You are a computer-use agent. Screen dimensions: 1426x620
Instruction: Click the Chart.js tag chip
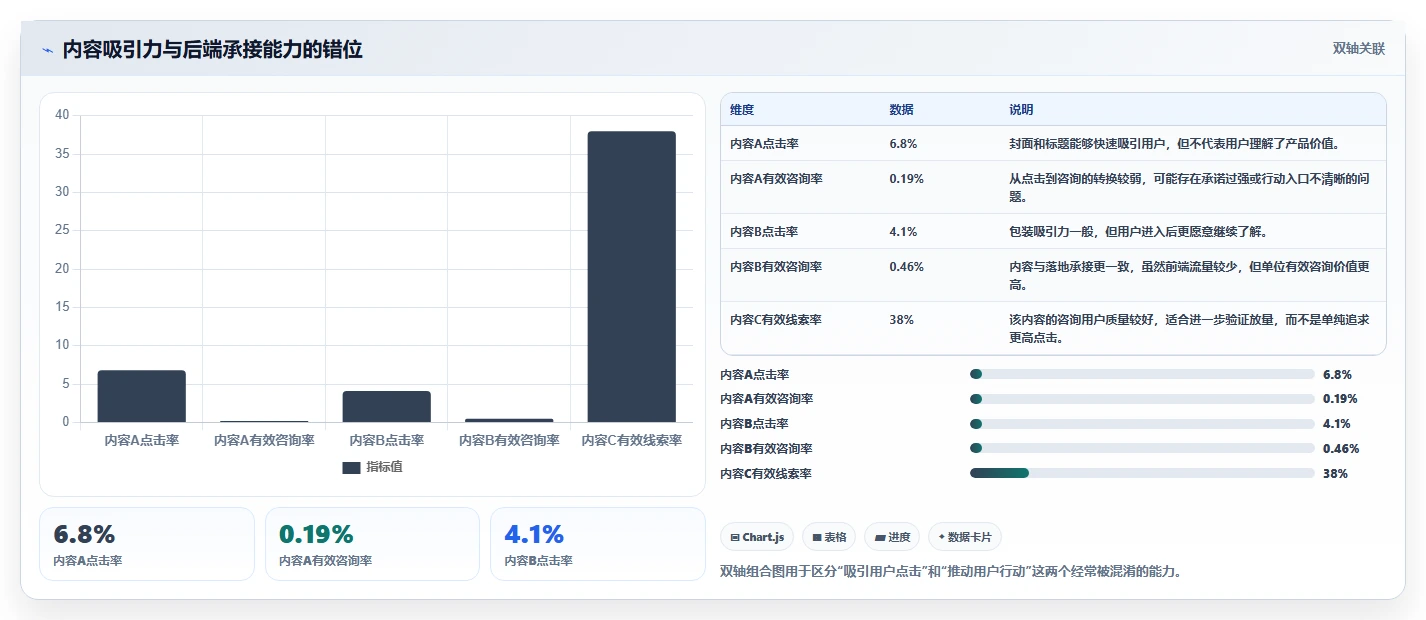757,537
